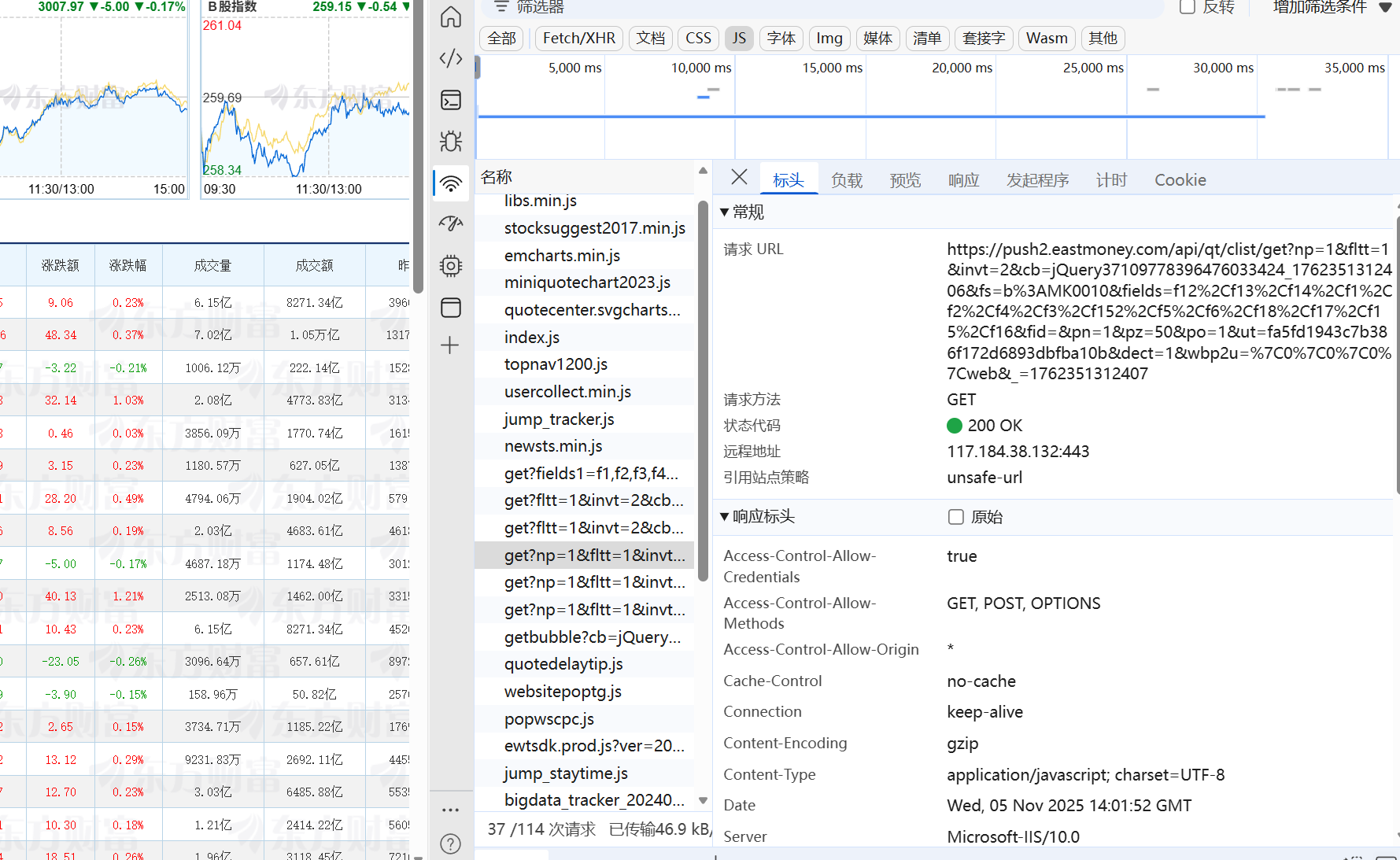Select the jump_staytime.js request
Image resolution: width=1400 pixels, height=860 pixels.
[585, 773]
